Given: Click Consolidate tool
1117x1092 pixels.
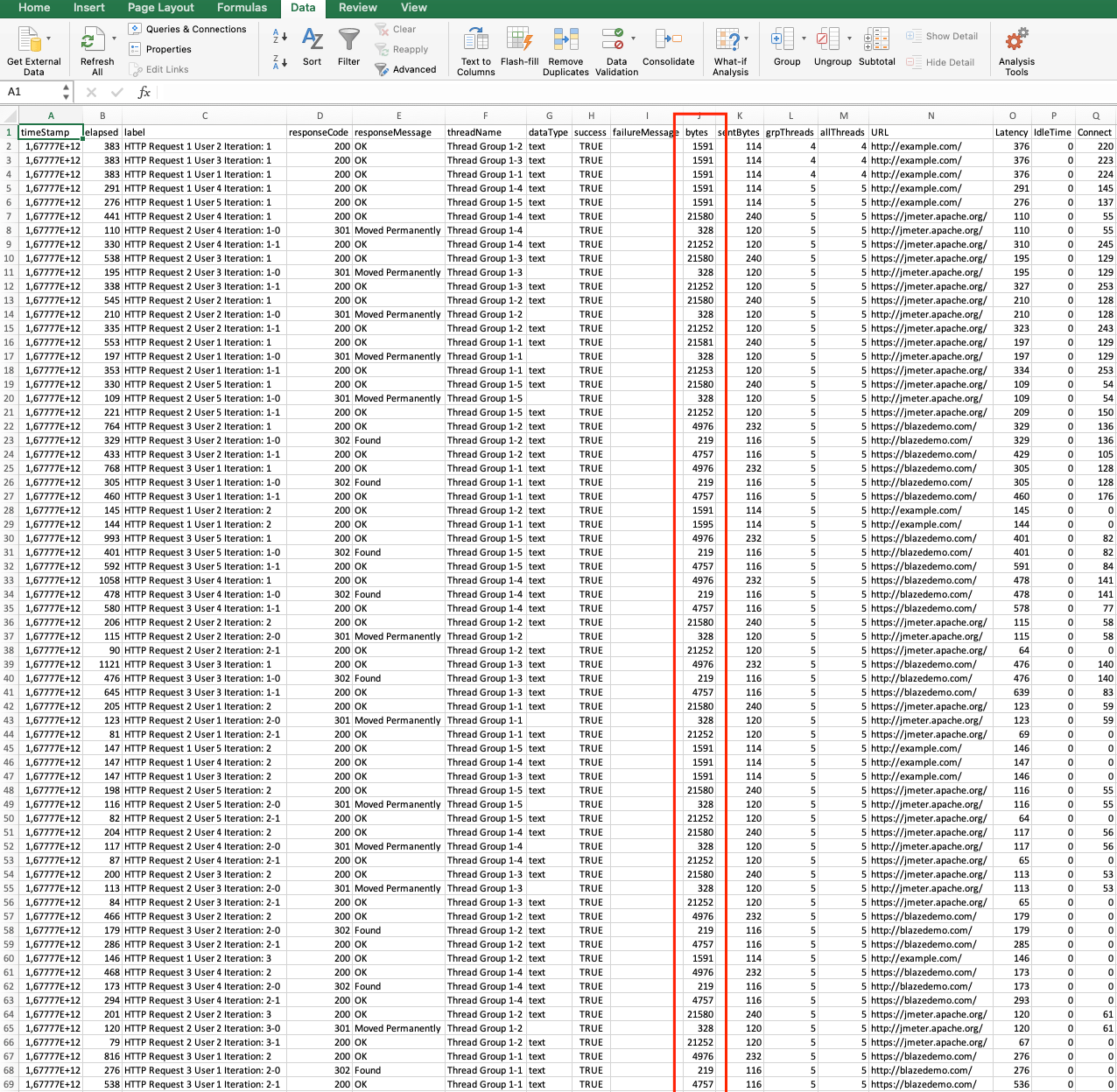Looking at the screenshot, I should (x=668, y=47).
